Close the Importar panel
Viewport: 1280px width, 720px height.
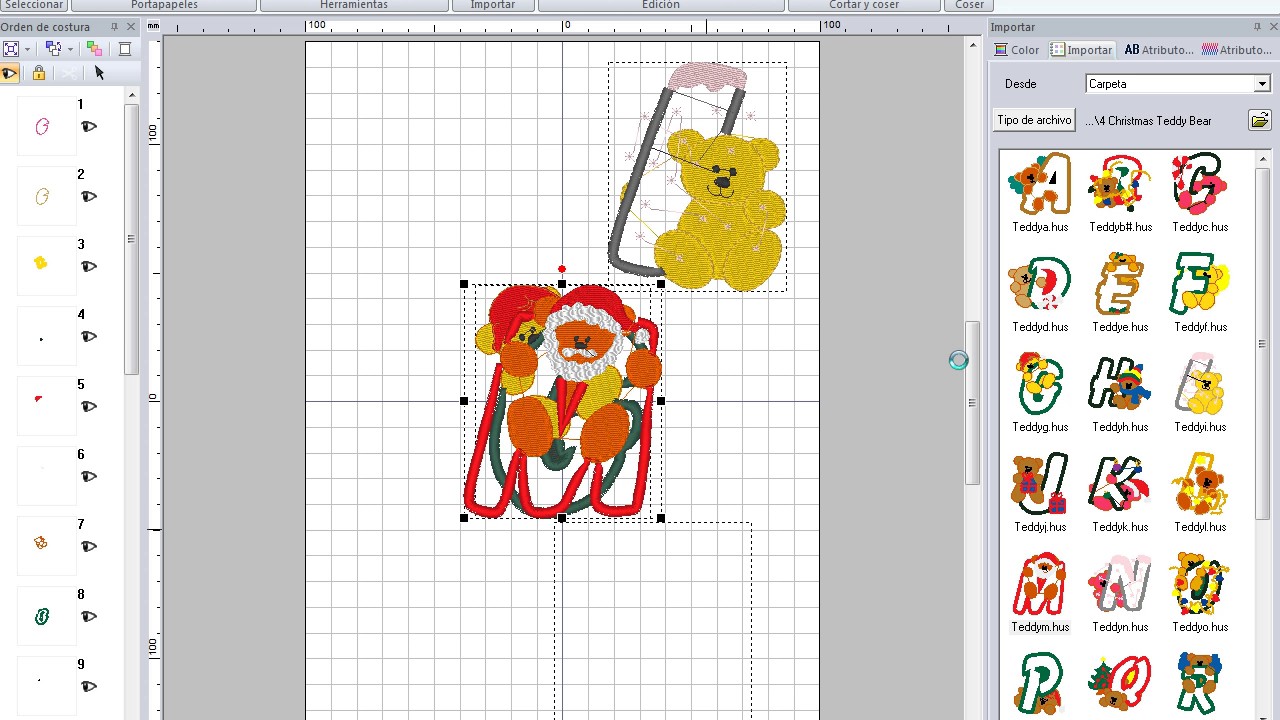(1272, 27)
